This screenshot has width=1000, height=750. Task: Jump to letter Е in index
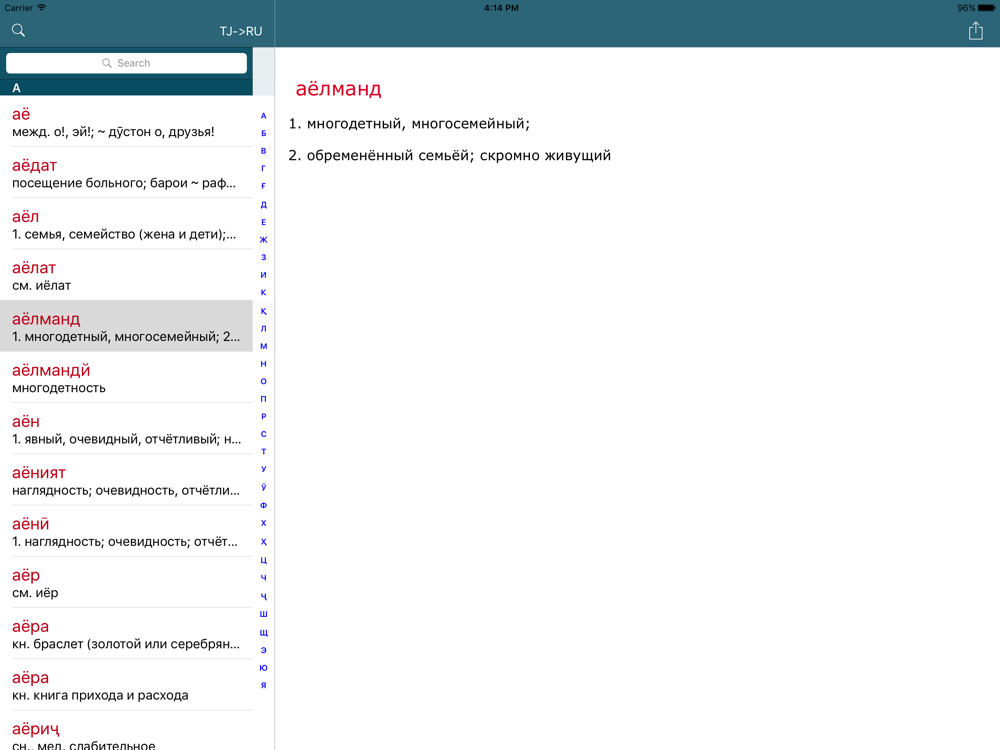click(263, 222)
